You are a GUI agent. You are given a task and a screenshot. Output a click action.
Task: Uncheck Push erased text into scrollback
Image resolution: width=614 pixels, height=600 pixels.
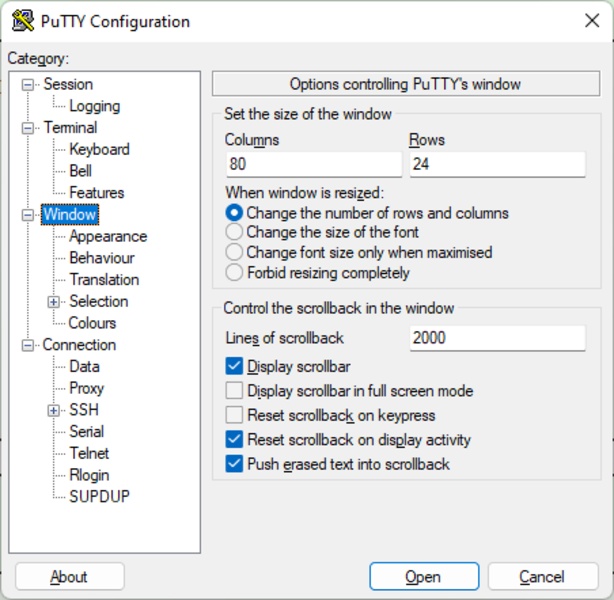point(234,464)
